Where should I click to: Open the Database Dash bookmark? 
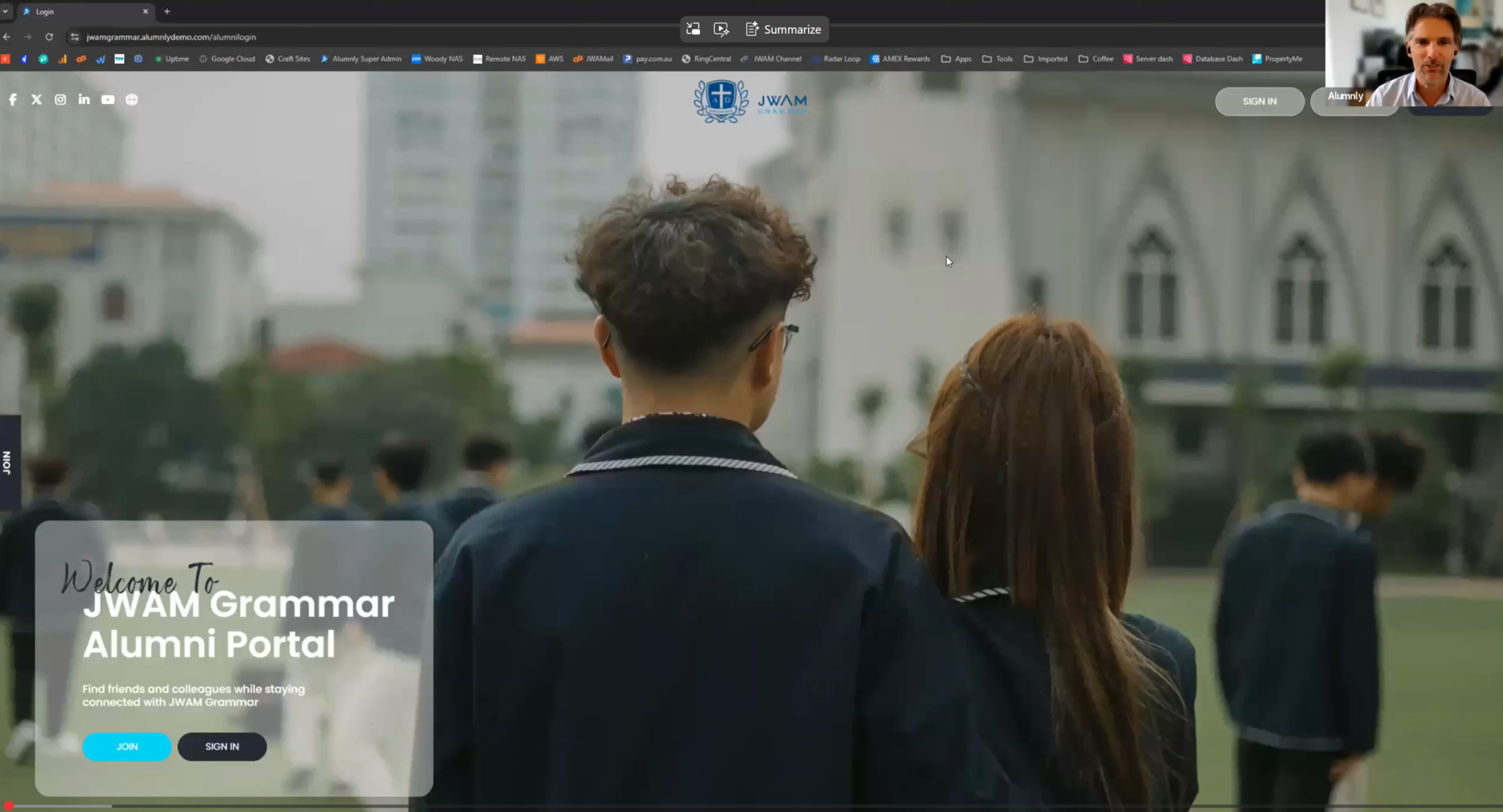click(1212, 59)
